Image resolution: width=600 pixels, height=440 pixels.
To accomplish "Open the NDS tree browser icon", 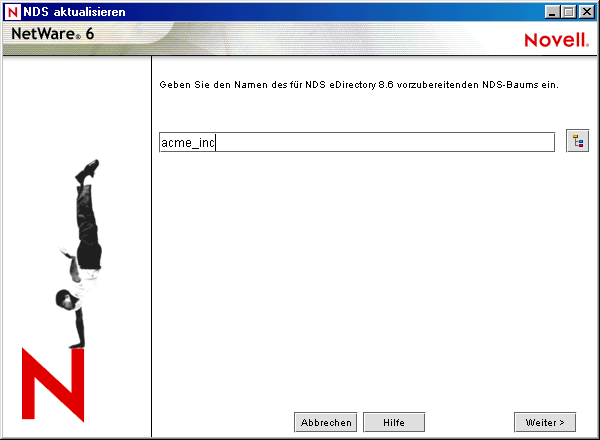I will point(577,141).
